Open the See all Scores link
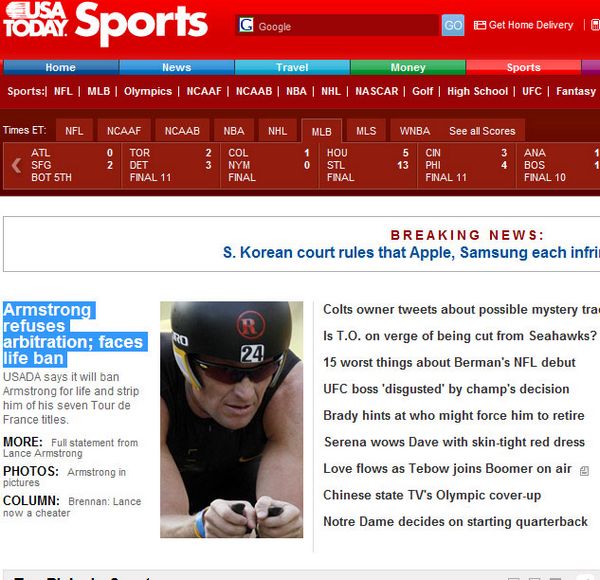600x580 pixels. tap(482, 131)
